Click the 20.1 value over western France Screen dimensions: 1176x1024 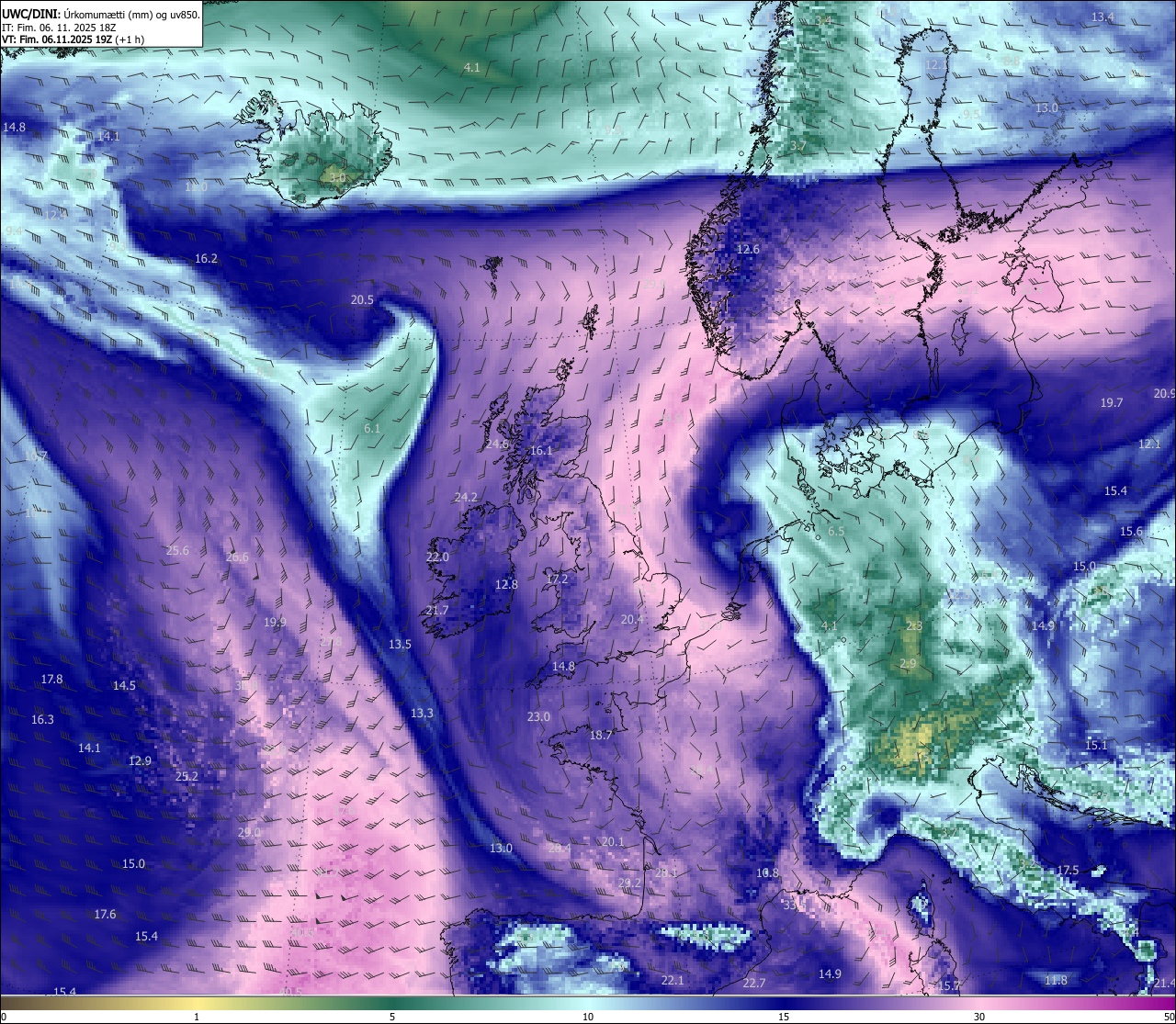(x=613, y=842)
